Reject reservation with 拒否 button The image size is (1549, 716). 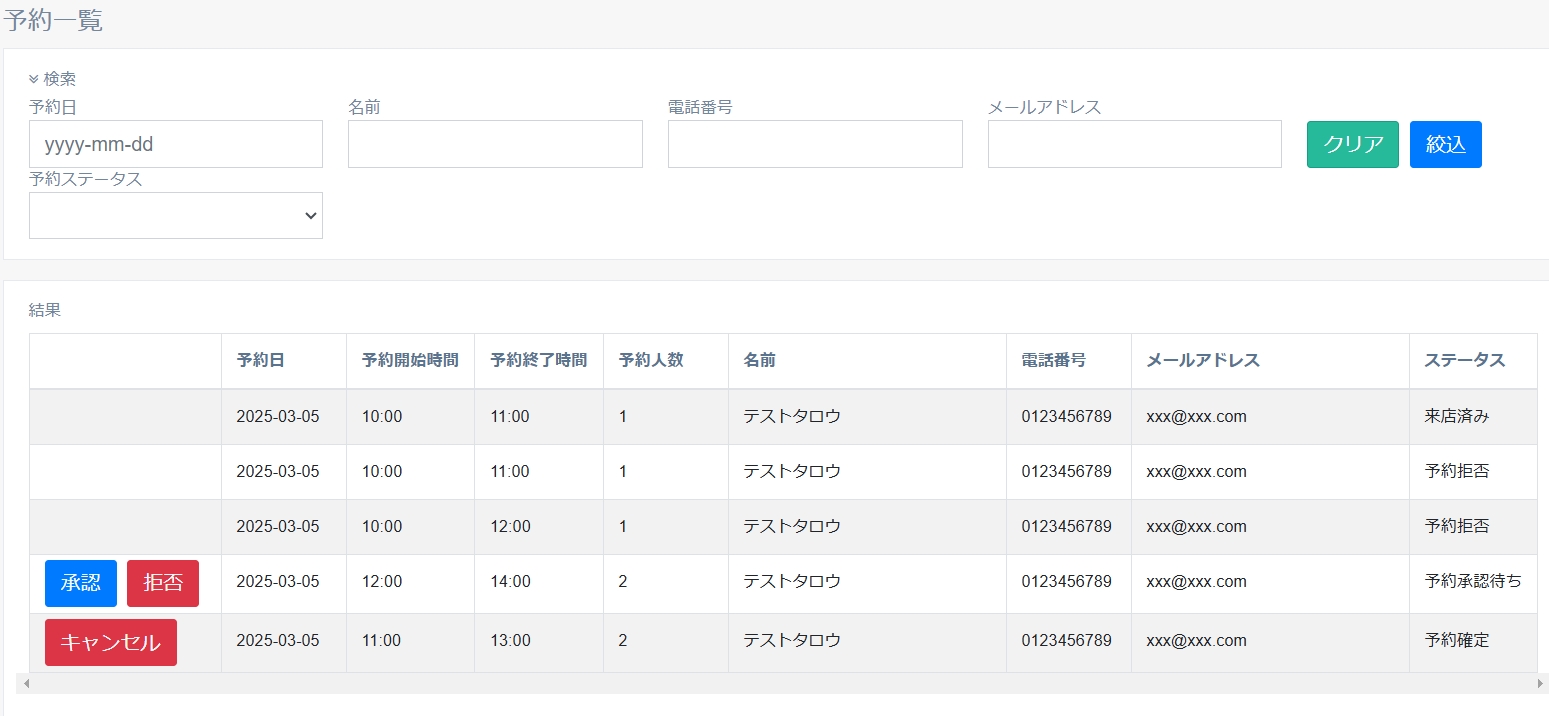coord(163,583)
